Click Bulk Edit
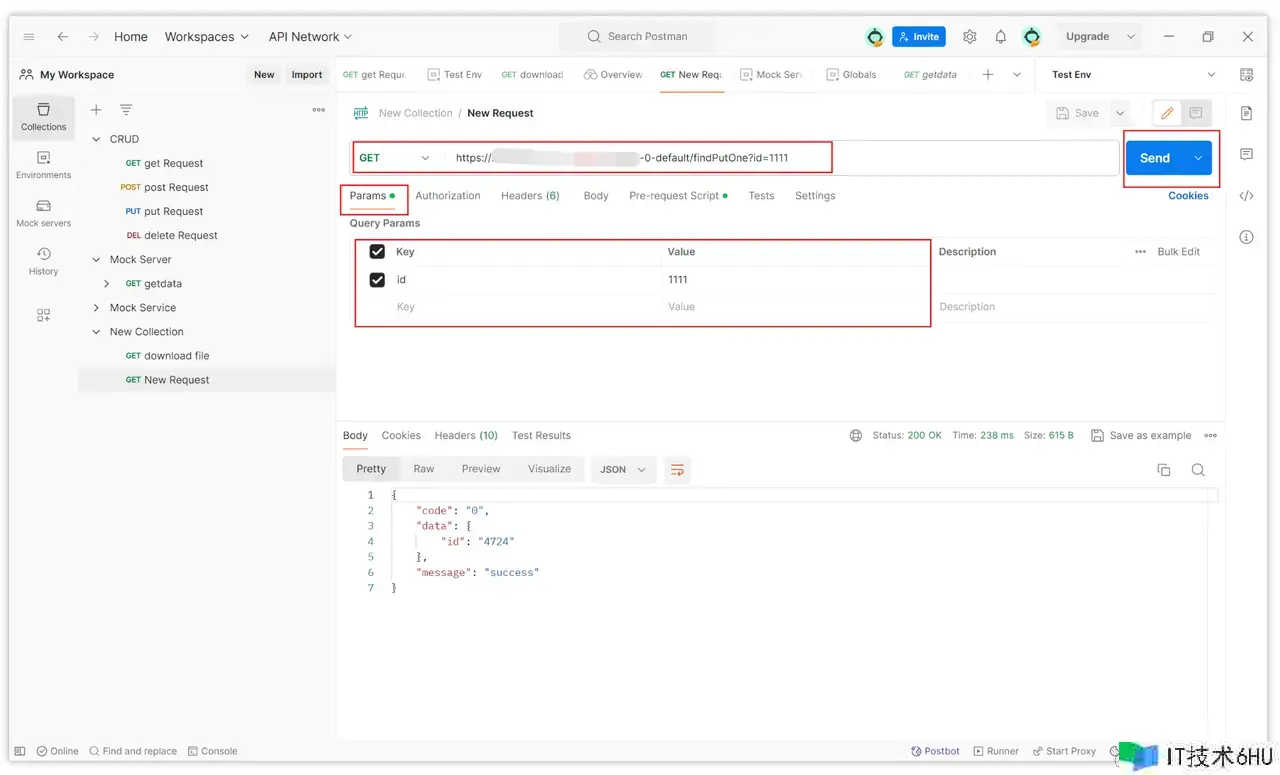Screen dimensions: 1280x775 [1178, 252]
